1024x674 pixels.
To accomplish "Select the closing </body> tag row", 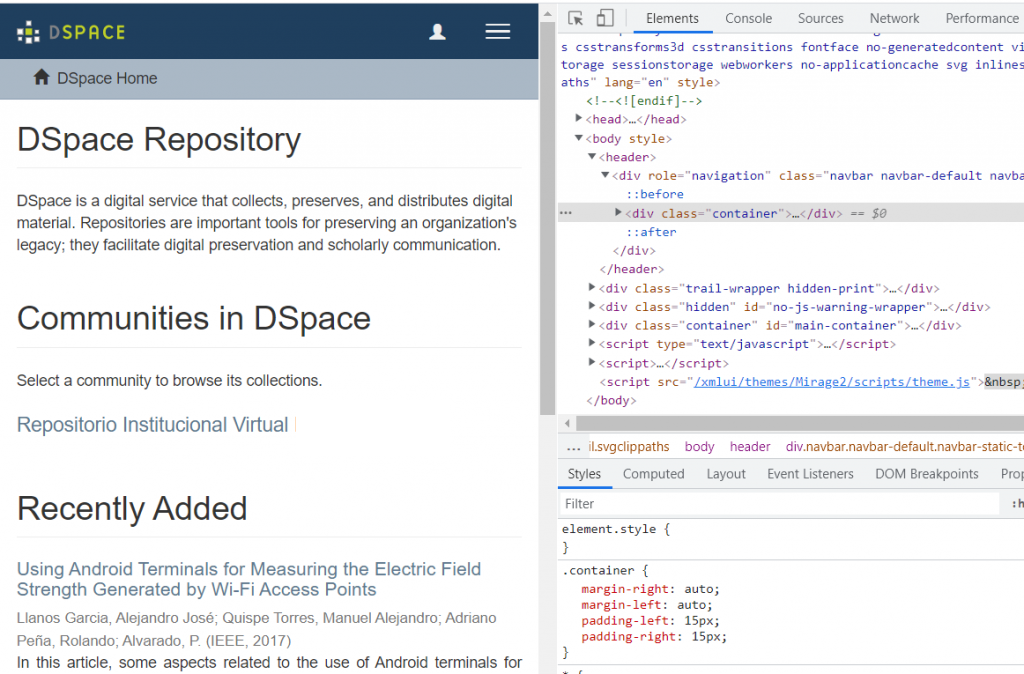I will (611, 400).
